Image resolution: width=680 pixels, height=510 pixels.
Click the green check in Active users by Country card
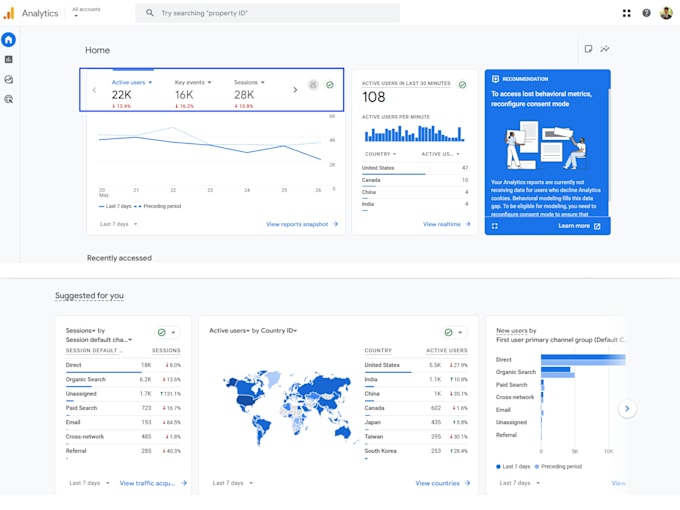click(x=448, y=332)
